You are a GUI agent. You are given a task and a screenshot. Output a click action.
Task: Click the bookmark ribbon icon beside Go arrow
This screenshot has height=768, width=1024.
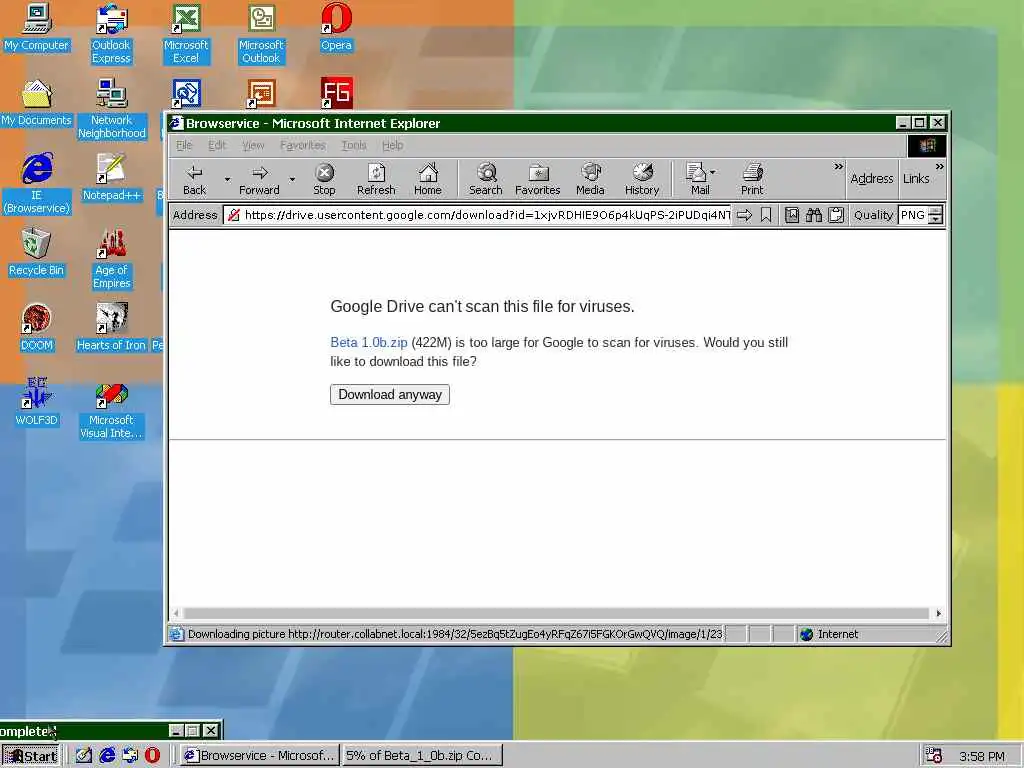tap(766, 215)
